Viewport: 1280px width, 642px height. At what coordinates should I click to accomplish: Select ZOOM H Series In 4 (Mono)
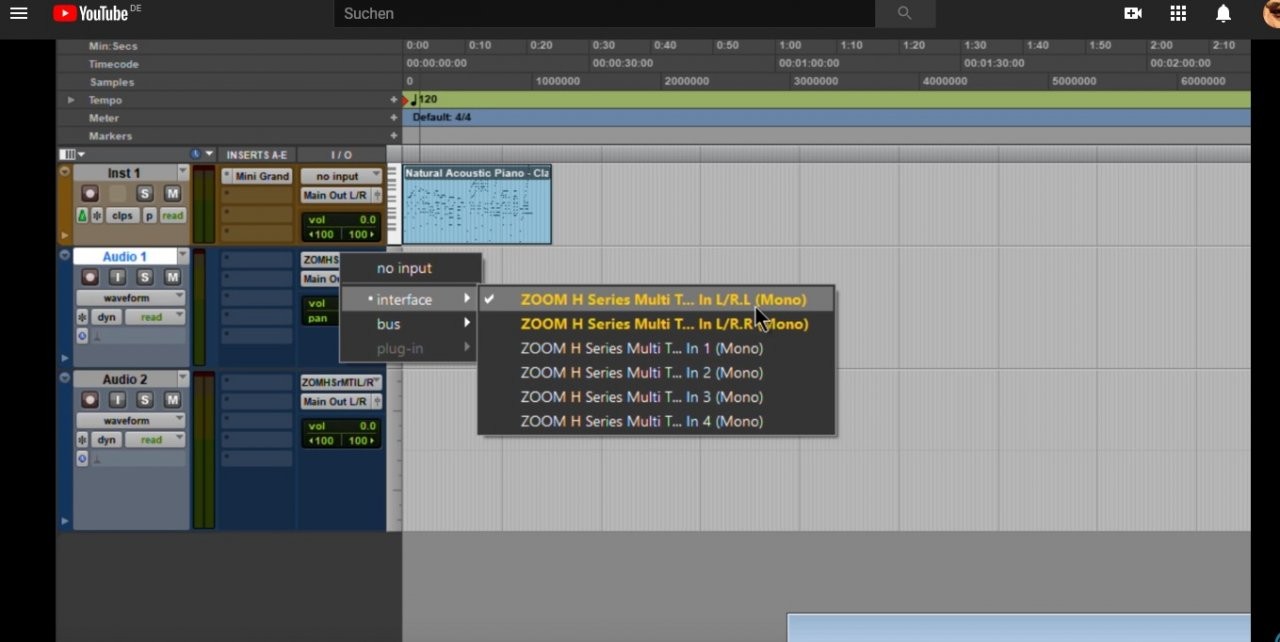click(657, 421)
